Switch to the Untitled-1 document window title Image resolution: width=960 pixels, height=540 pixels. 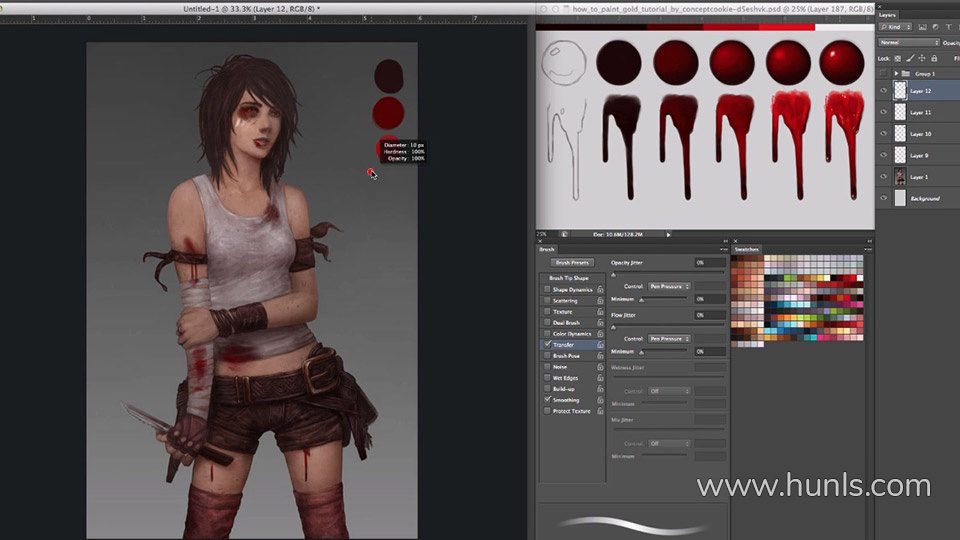click(252, 9)
